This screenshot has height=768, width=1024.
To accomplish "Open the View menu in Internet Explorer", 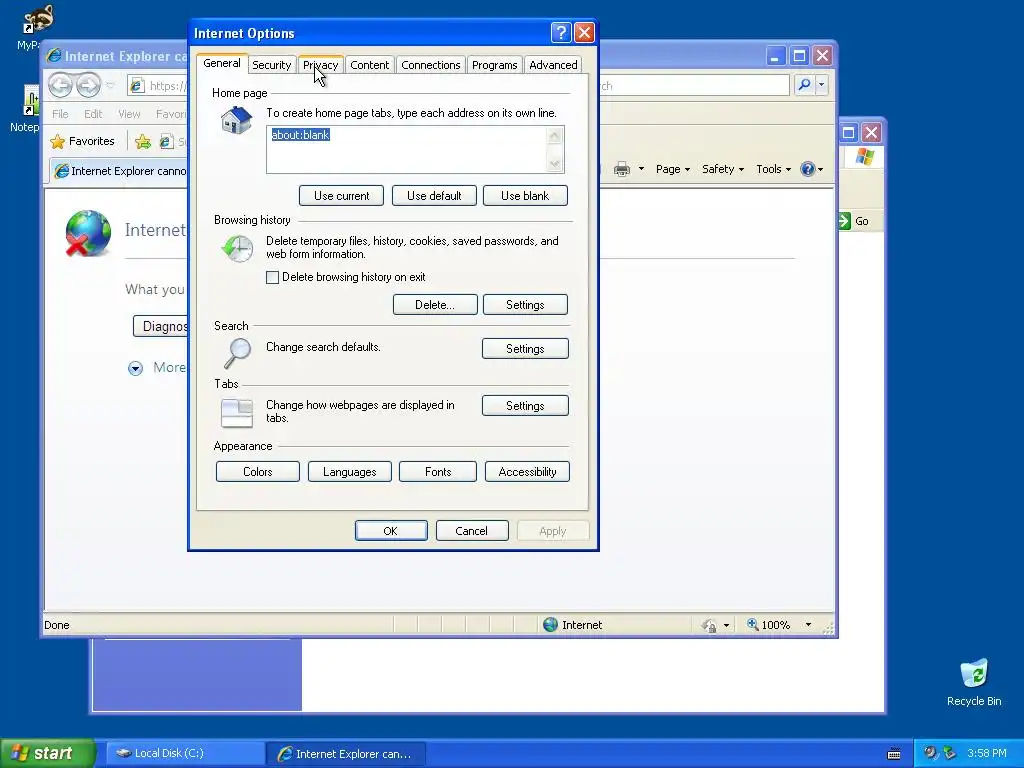I will pos(129,114).
